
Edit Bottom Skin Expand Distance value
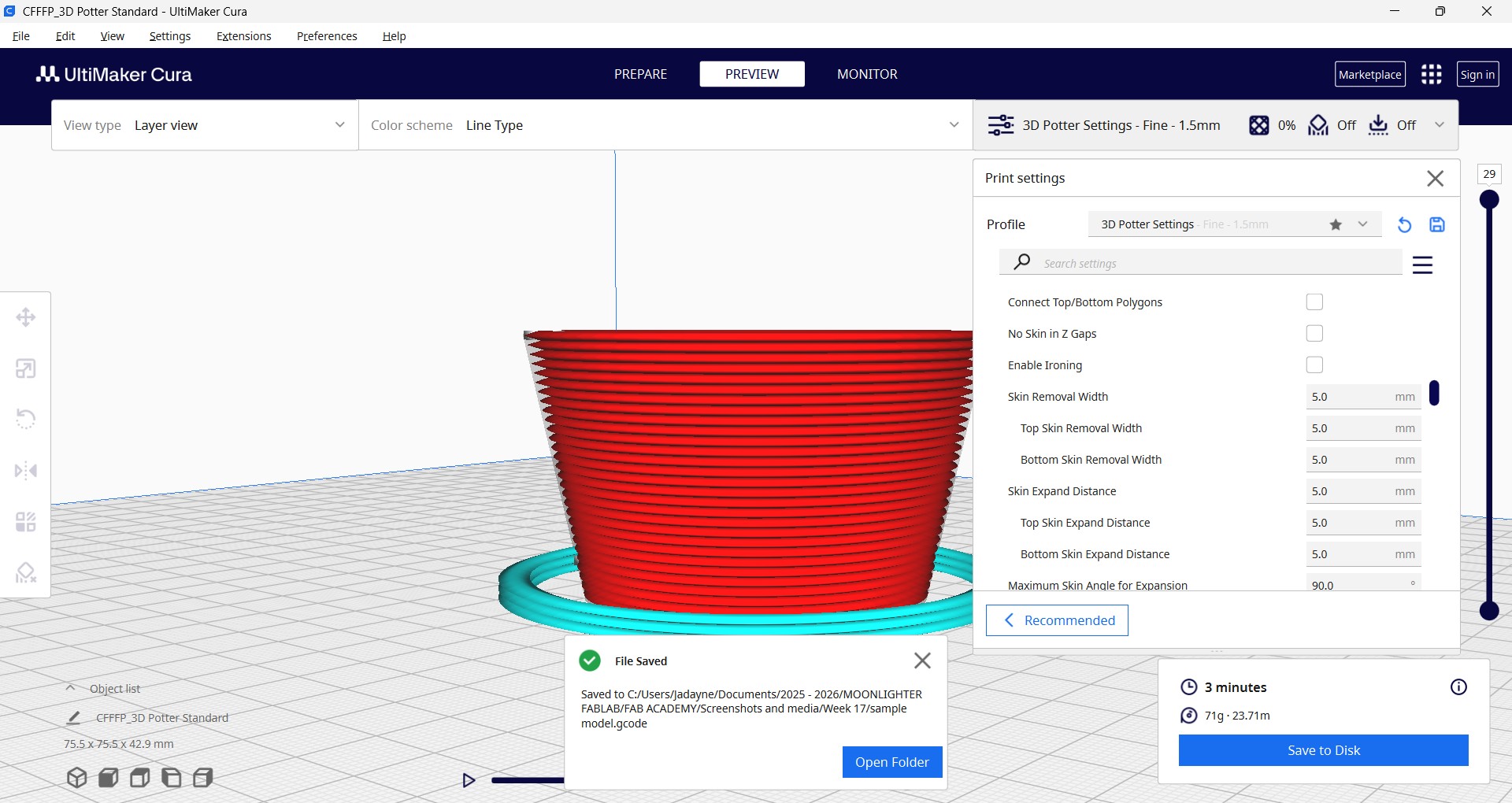click(x=1364, y=554)
